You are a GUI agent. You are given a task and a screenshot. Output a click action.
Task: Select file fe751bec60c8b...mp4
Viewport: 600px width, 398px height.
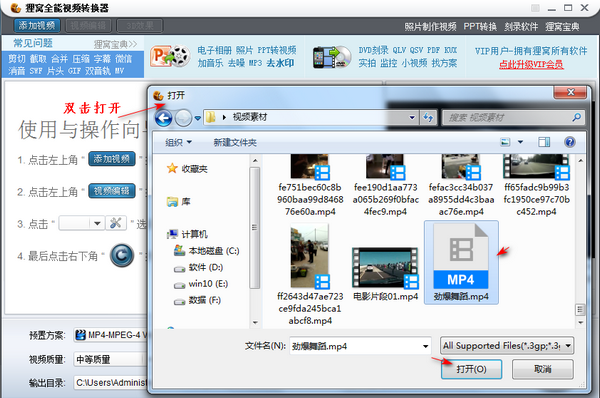(x=310, y=186)
